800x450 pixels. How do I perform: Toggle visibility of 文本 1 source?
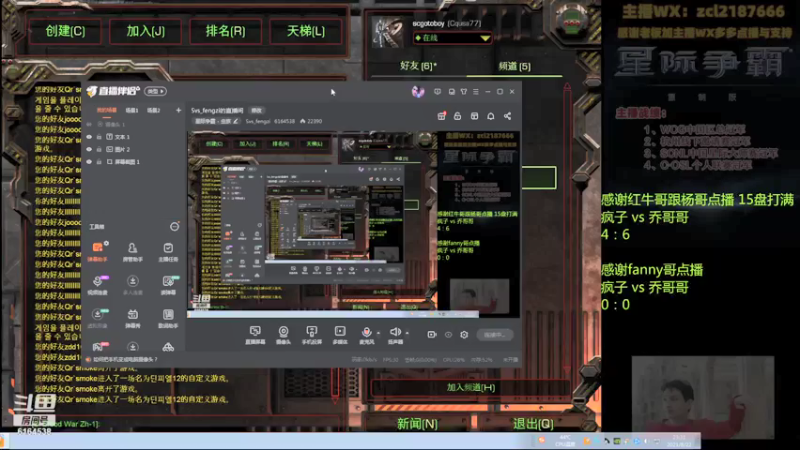89,137
